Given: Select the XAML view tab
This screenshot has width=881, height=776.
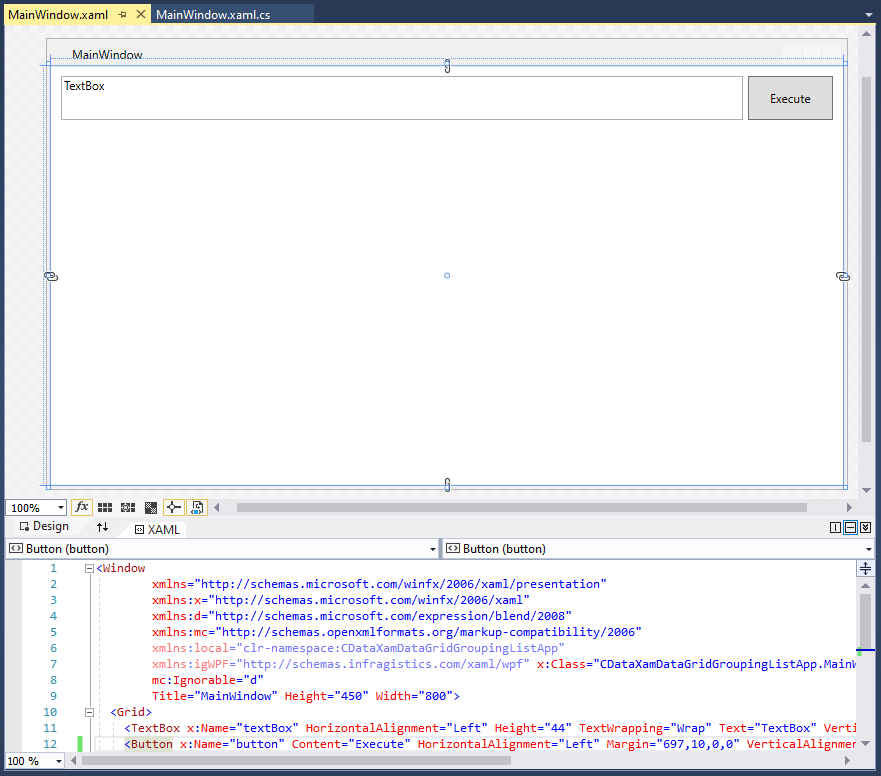Looking at the screenshot, I should tap(158, 529).
